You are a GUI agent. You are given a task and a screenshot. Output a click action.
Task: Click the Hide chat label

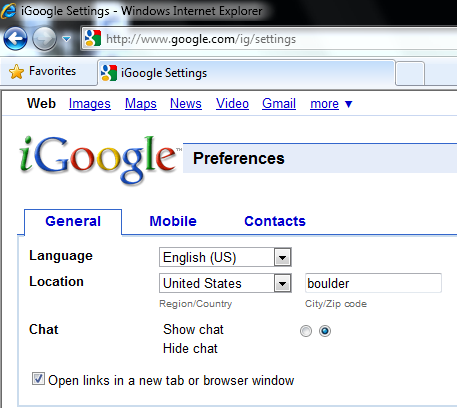click(x=190, y=349)
